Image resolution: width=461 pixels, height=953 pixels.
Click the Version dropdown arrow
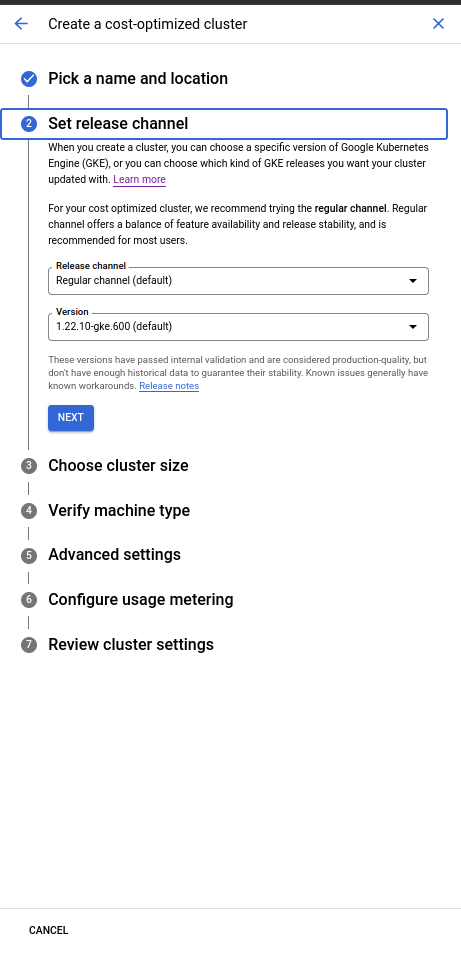[413, 327]
